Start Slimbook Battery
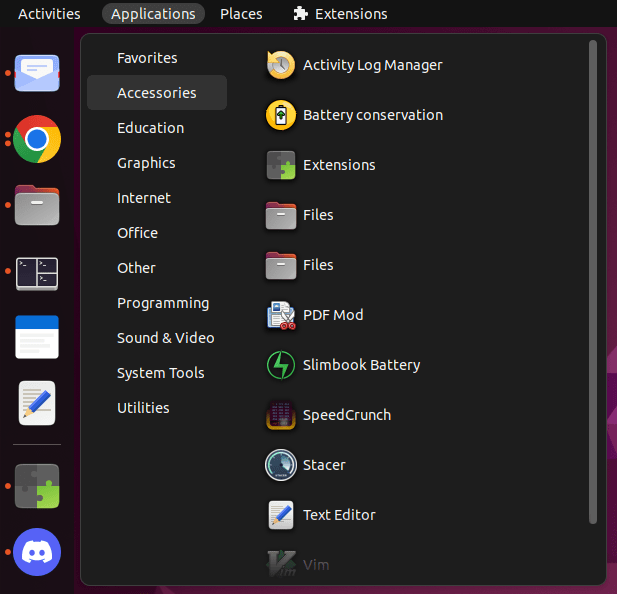 click(343, 365)
